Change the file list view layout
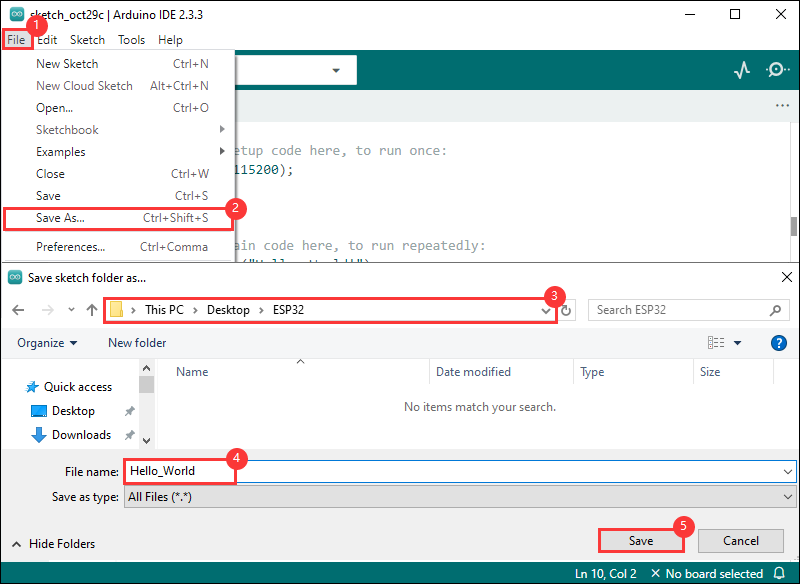This screenshot has width=800, height=584. click(716, 343)
